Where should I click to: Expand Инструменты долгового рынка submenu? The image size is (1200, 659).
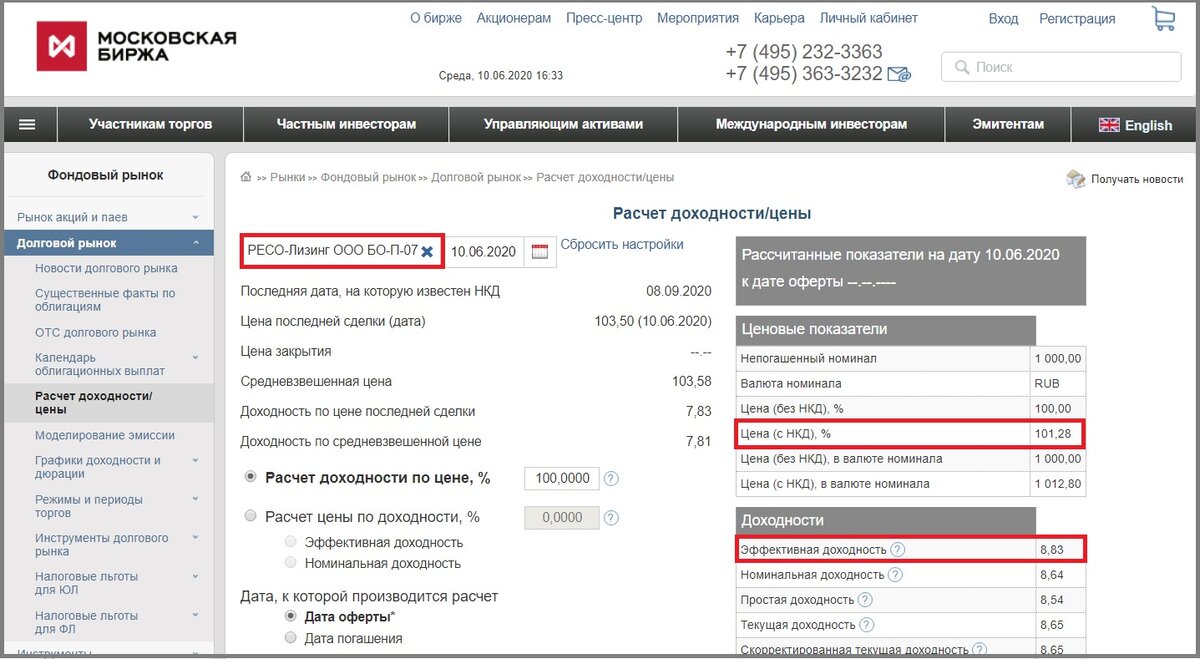[x=196, y=538]
